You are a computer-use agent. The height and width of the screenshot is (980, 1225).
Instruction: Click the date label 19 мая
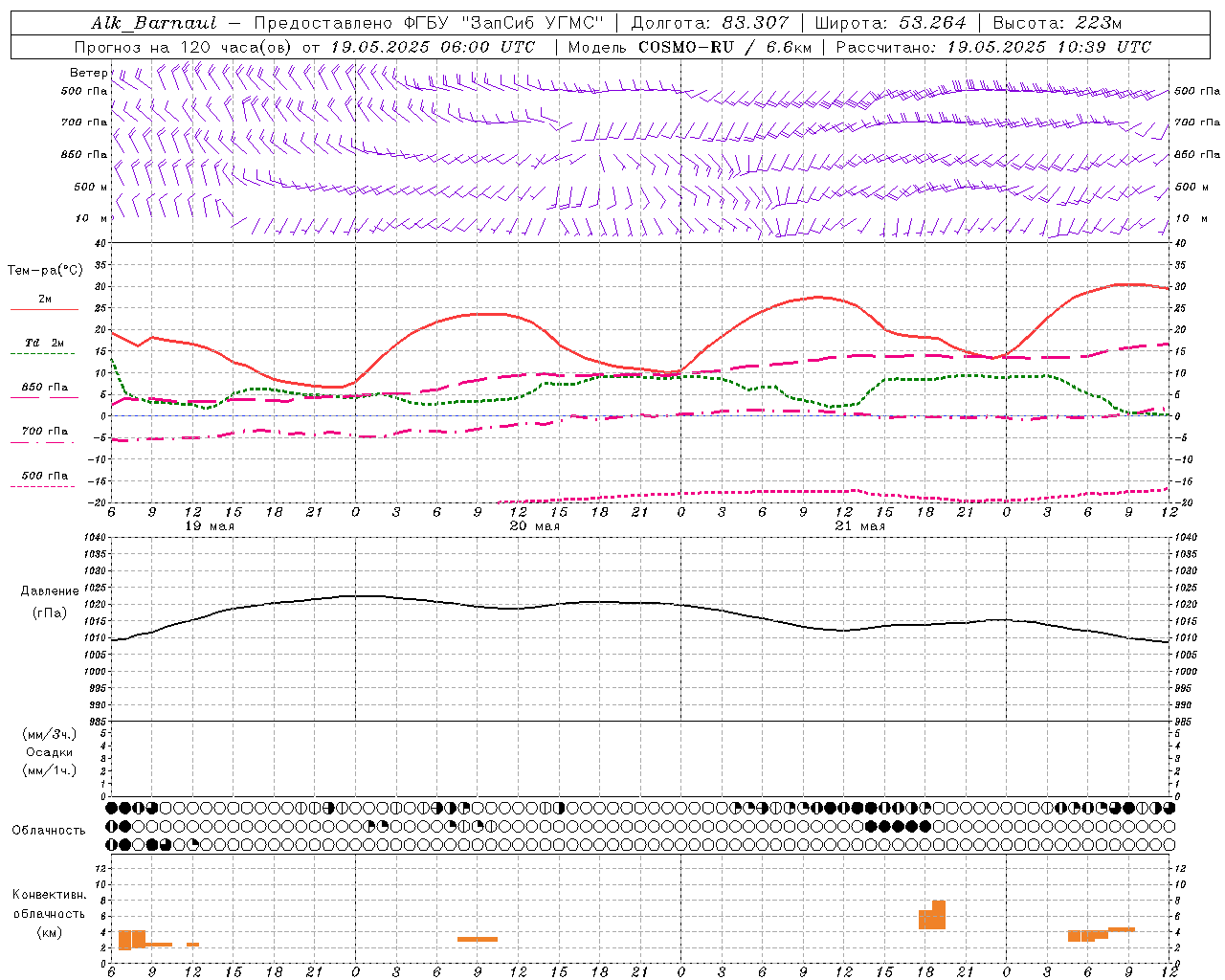[x=209, y=525]
